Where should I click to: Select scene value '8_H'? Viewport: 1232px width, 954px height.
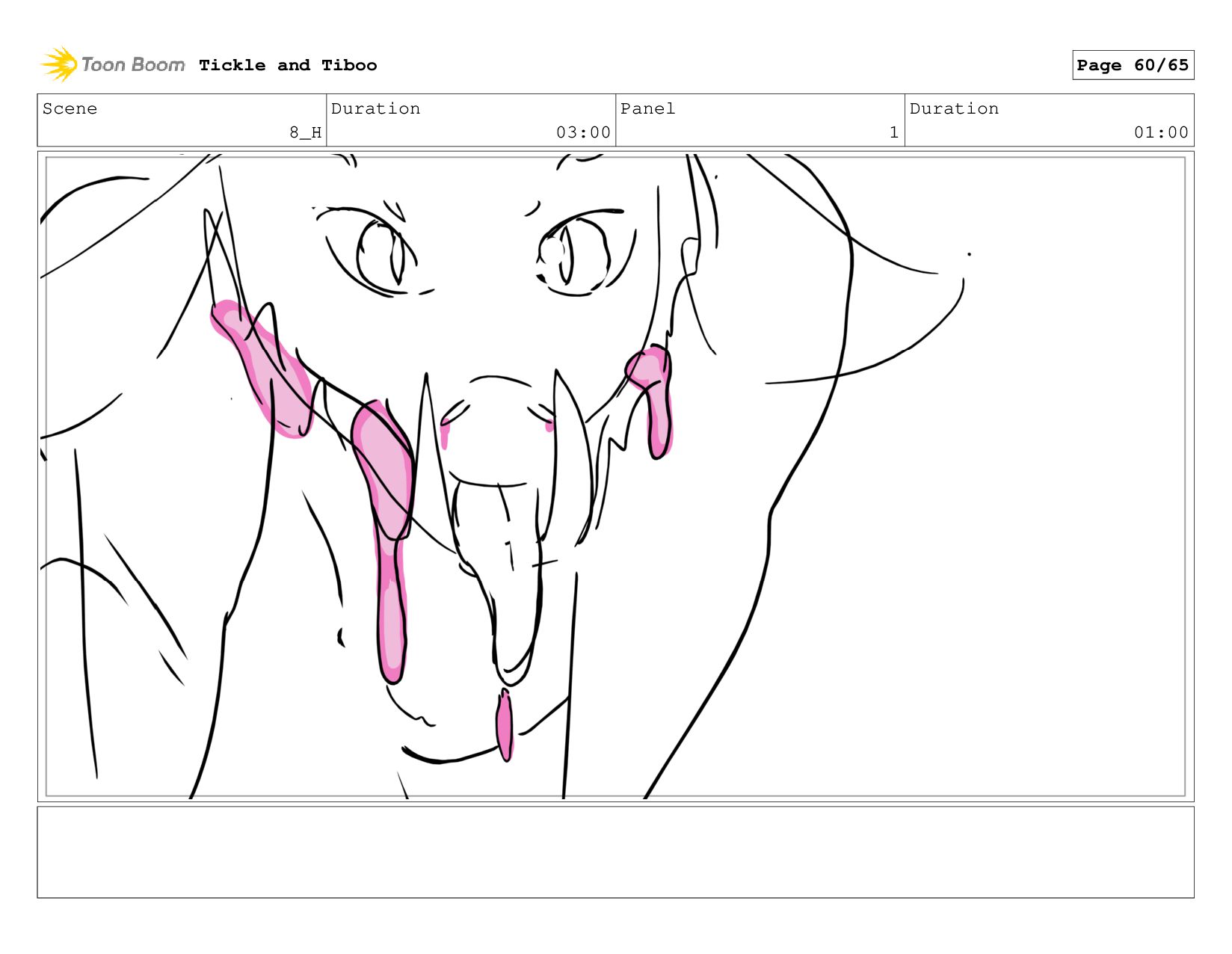pos(305,132)
